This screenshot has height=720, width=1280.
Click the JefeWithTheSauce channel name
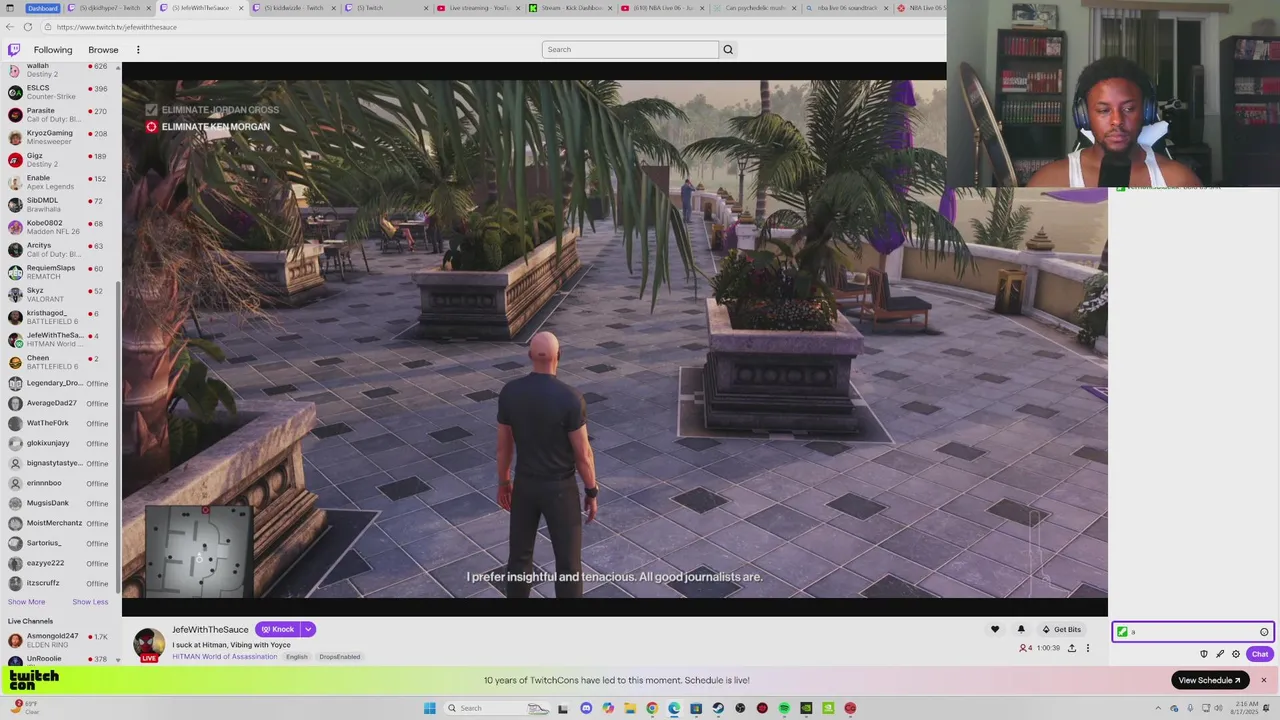210,629
